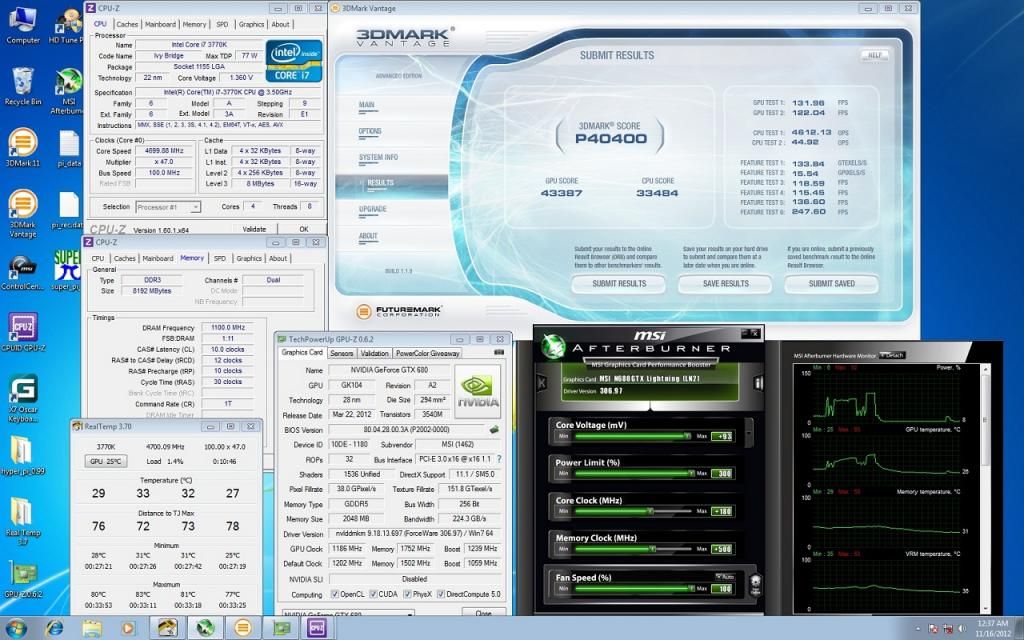Open the Sensors tab in GPU-Z

[342, 353]
